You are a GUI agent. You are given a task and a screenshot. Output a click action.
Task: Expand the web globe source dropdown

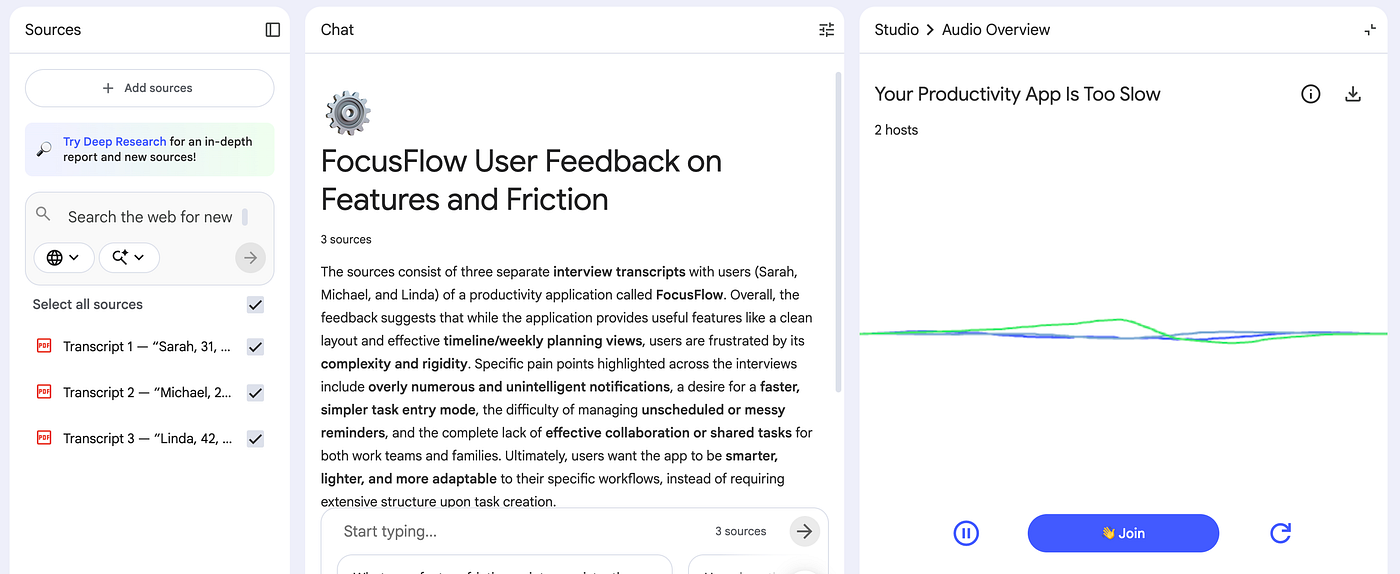pyautogui.click(x=64, y=257)
